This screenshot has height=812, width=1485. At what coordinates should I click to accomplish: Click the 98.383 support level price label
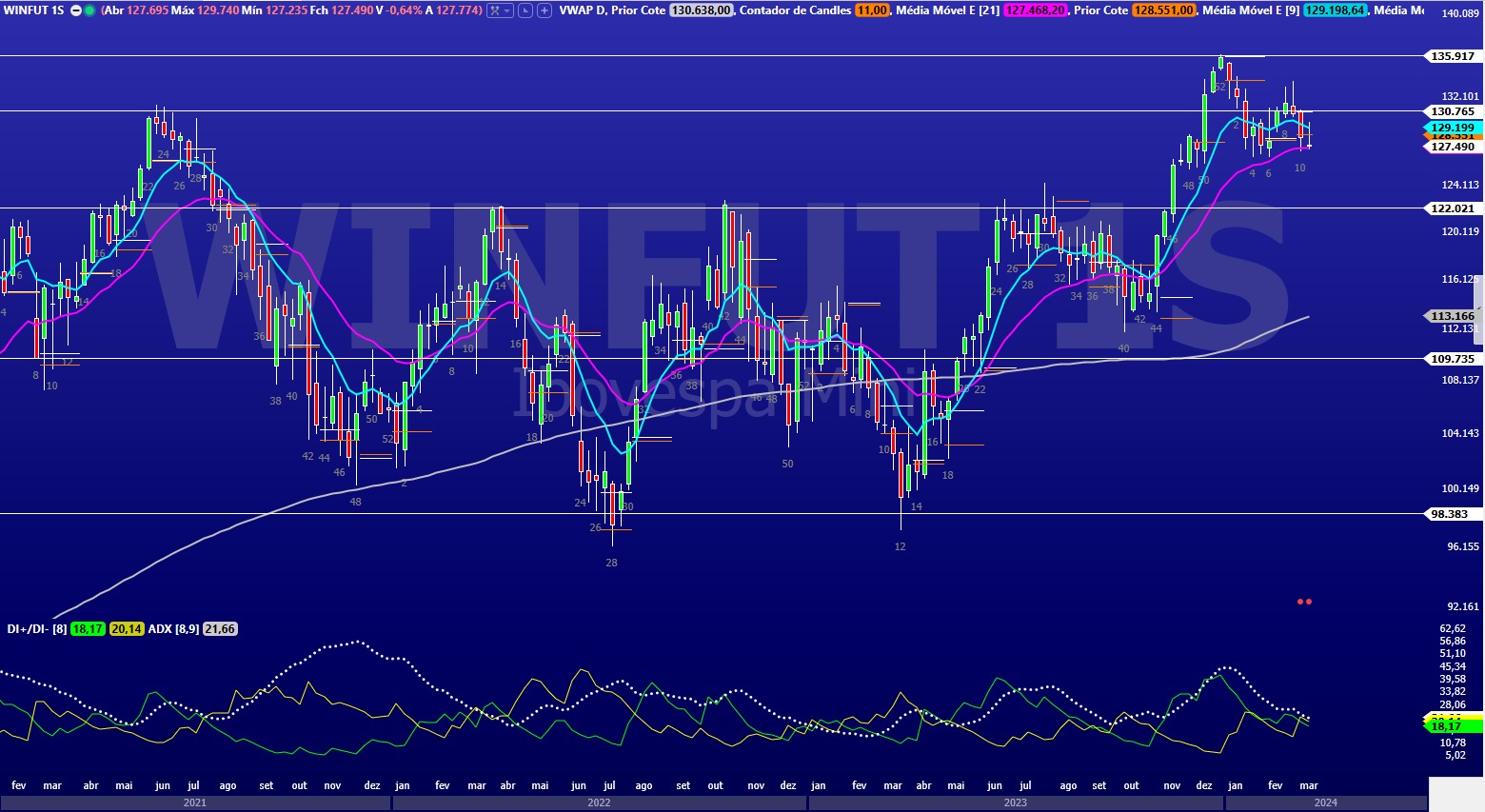1450,514
